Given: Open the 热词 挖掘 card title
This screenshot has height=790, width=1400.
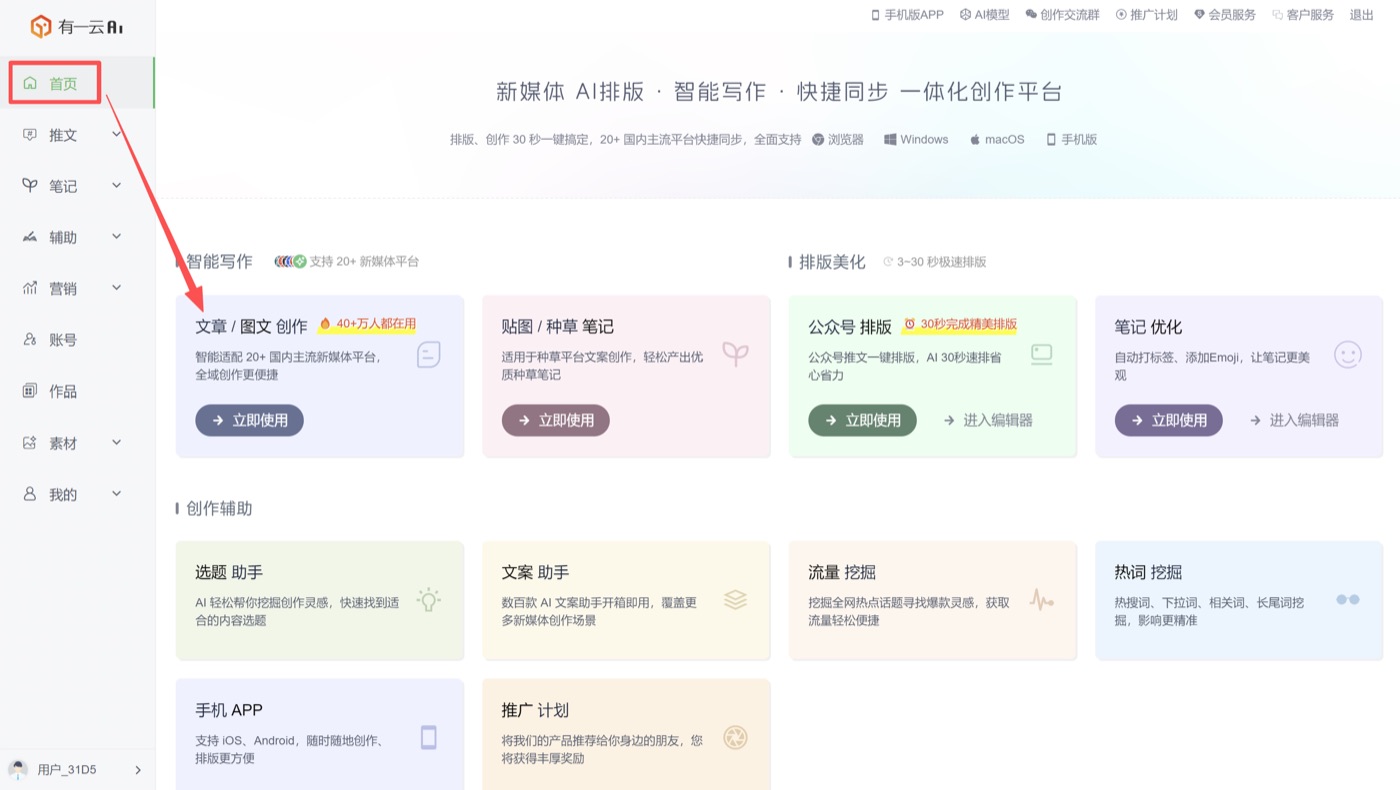Looking at the screenshot, I should (1148, 572).
